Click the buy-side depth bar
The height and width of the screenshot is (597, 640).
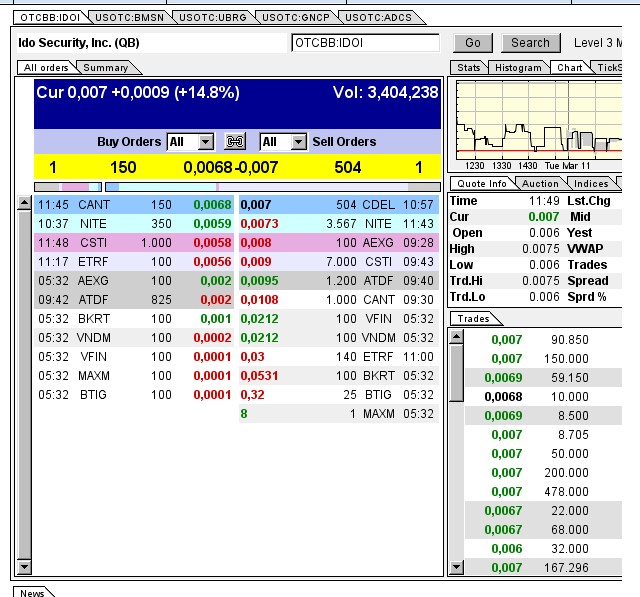[68, 187]
